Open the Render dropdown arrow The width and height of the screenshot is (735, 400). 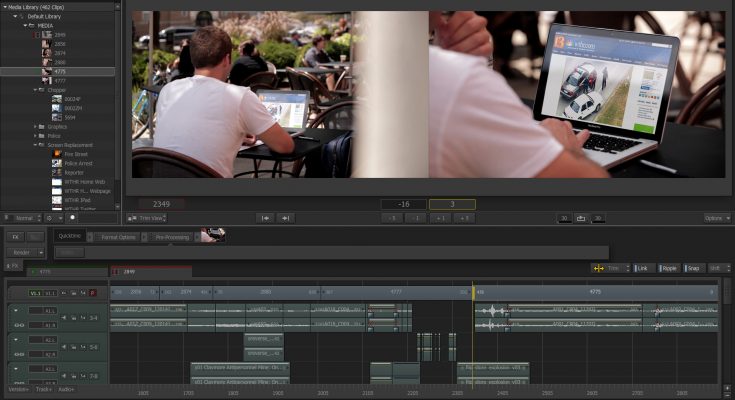click(41, 252)
